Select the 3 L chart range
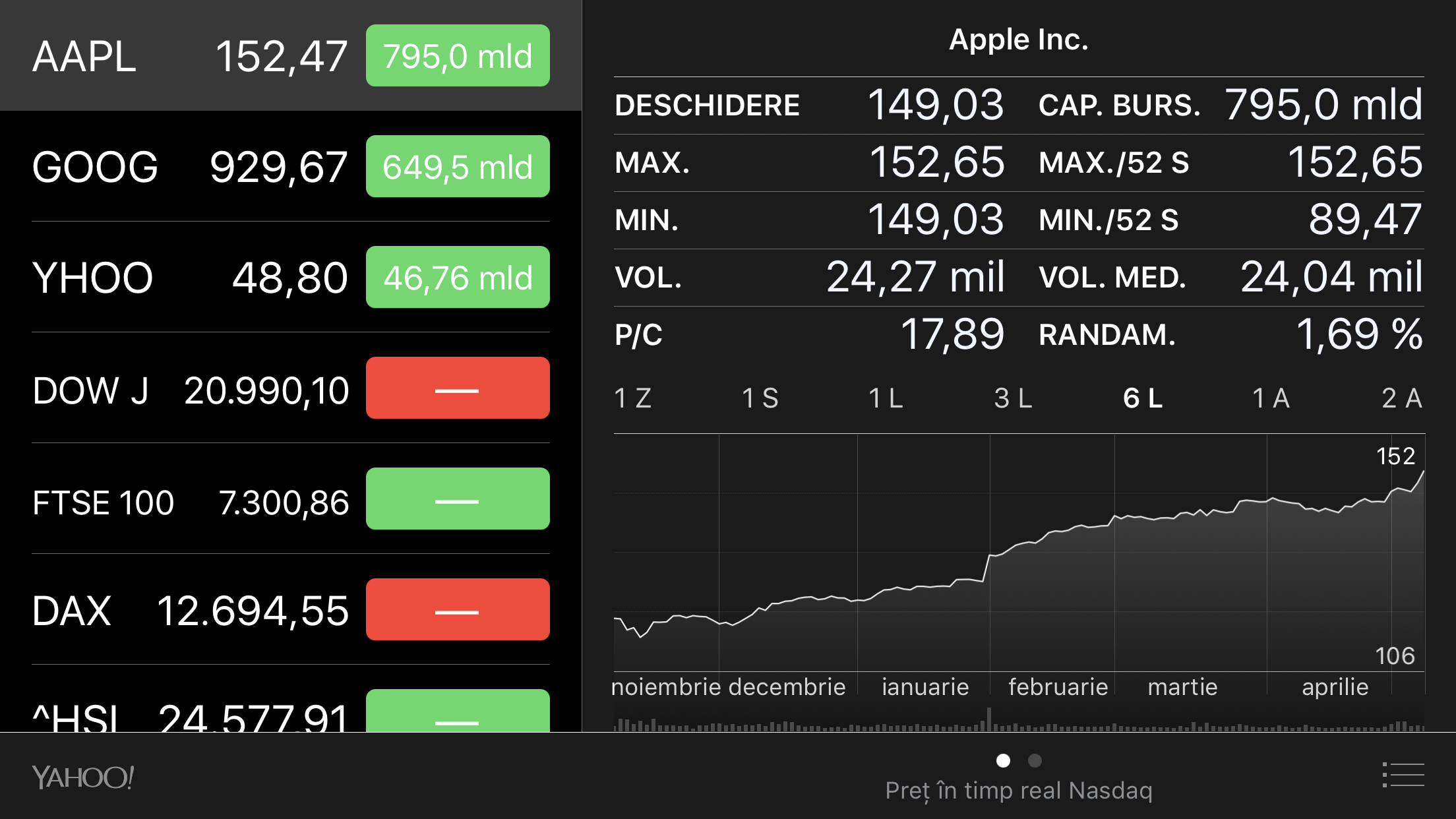1456x819 pixels. pos(1013,398)
